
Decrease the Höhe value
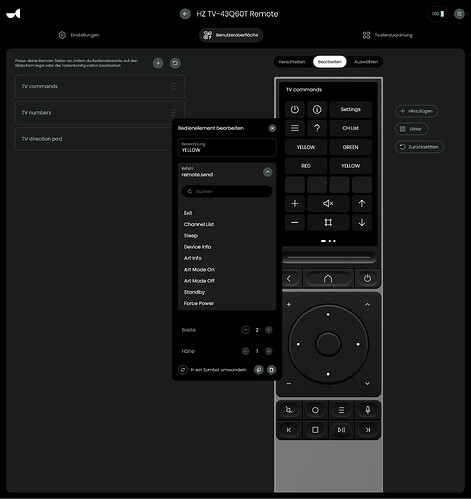[x=245, y=351]
